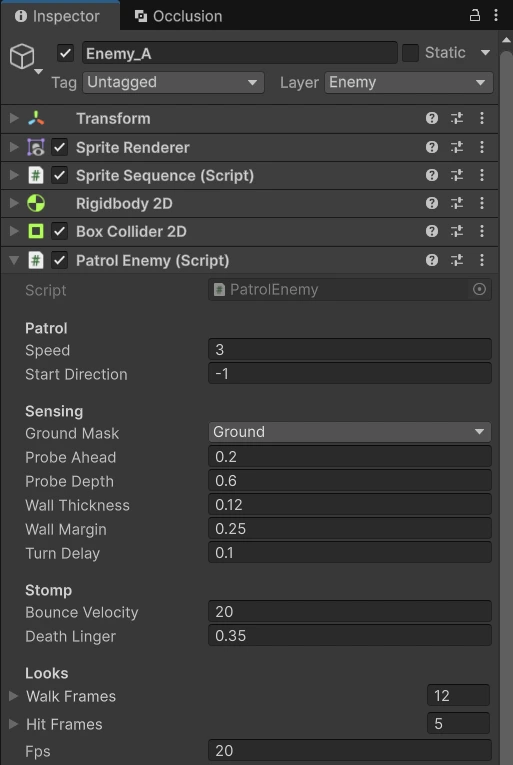Open the Static flags dropdown arrow
Screen dimensions: 513x765
tap(485, 53)
